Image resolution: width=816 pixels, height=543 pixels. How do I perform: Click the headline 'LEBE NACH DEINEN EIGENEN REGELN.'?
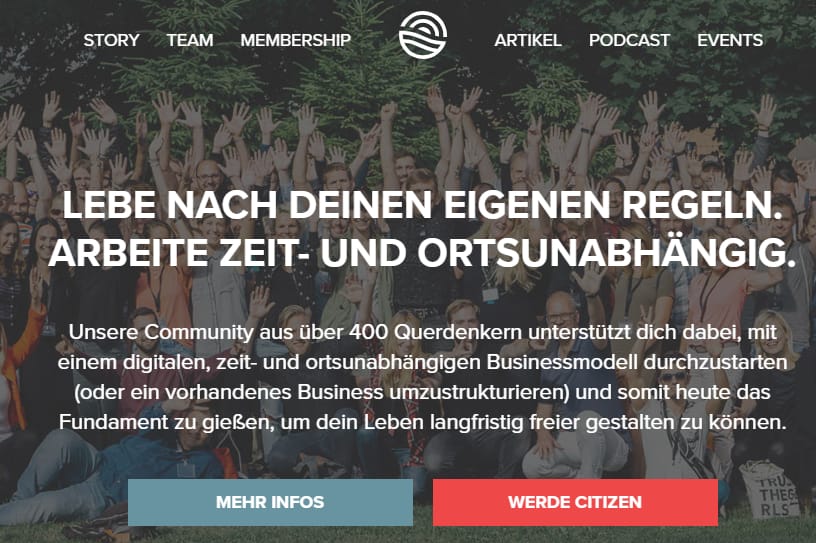pos(423,205)
